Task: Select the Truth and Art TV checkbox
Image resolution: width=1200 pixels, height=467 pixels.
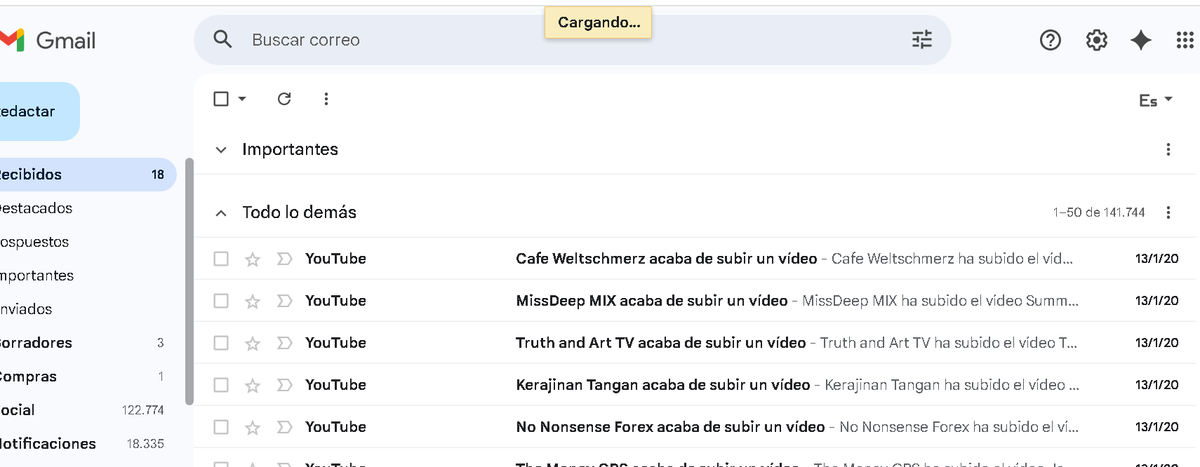Action: [x=221, y=343]
